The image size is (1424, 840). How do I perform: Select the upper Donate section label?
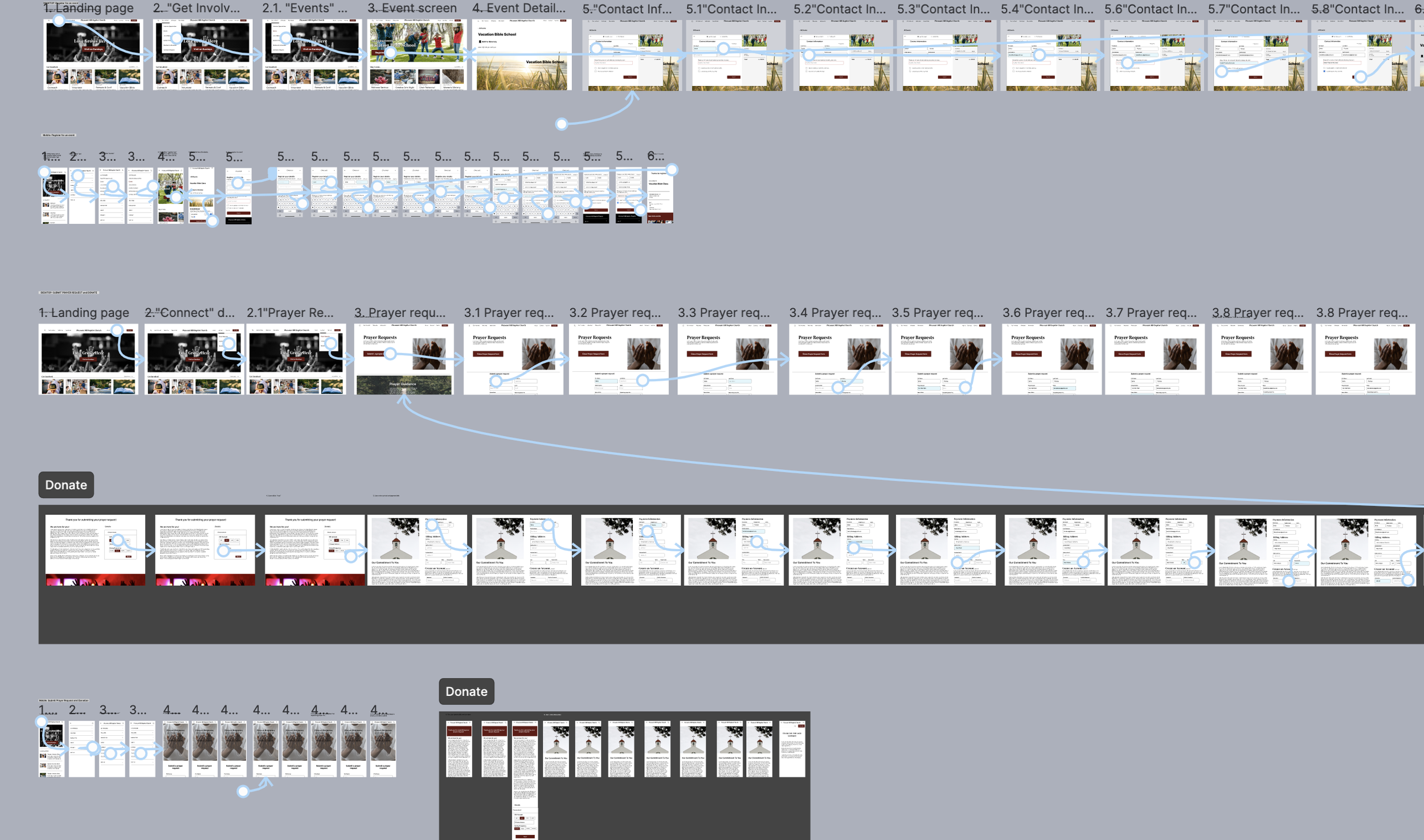pyautogui.click(x=66, y=485)
